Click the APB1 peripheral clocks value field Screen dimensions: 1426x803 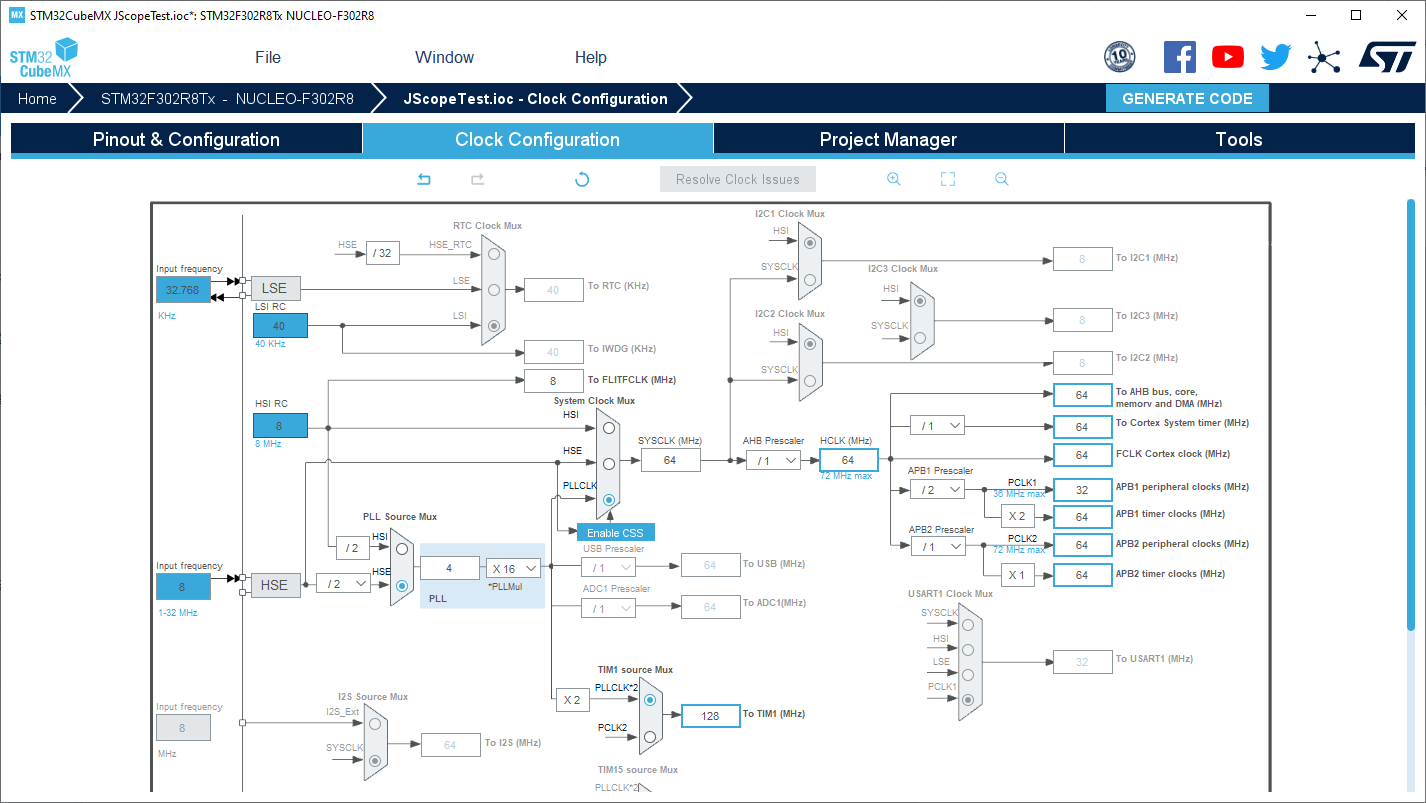pyautogui.click(x=1082, y=490)
